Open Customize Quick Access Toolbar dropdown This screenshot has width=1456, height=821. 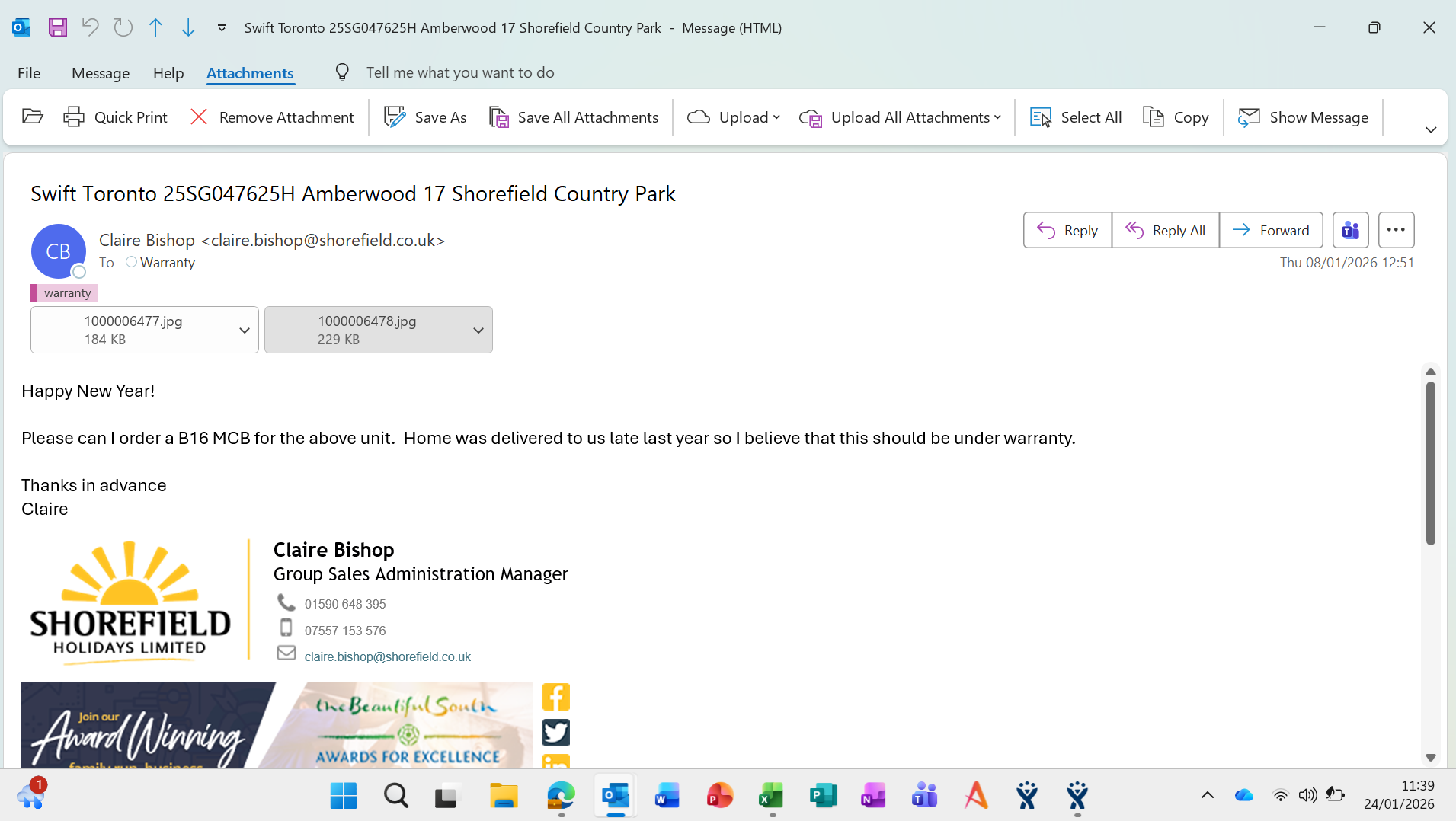222,28
